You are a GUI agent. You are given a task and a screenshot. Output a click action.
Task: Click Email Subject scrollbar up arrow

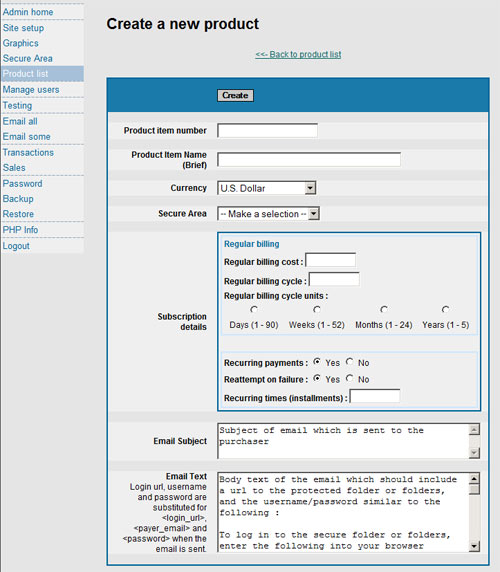tap(474, 430)
